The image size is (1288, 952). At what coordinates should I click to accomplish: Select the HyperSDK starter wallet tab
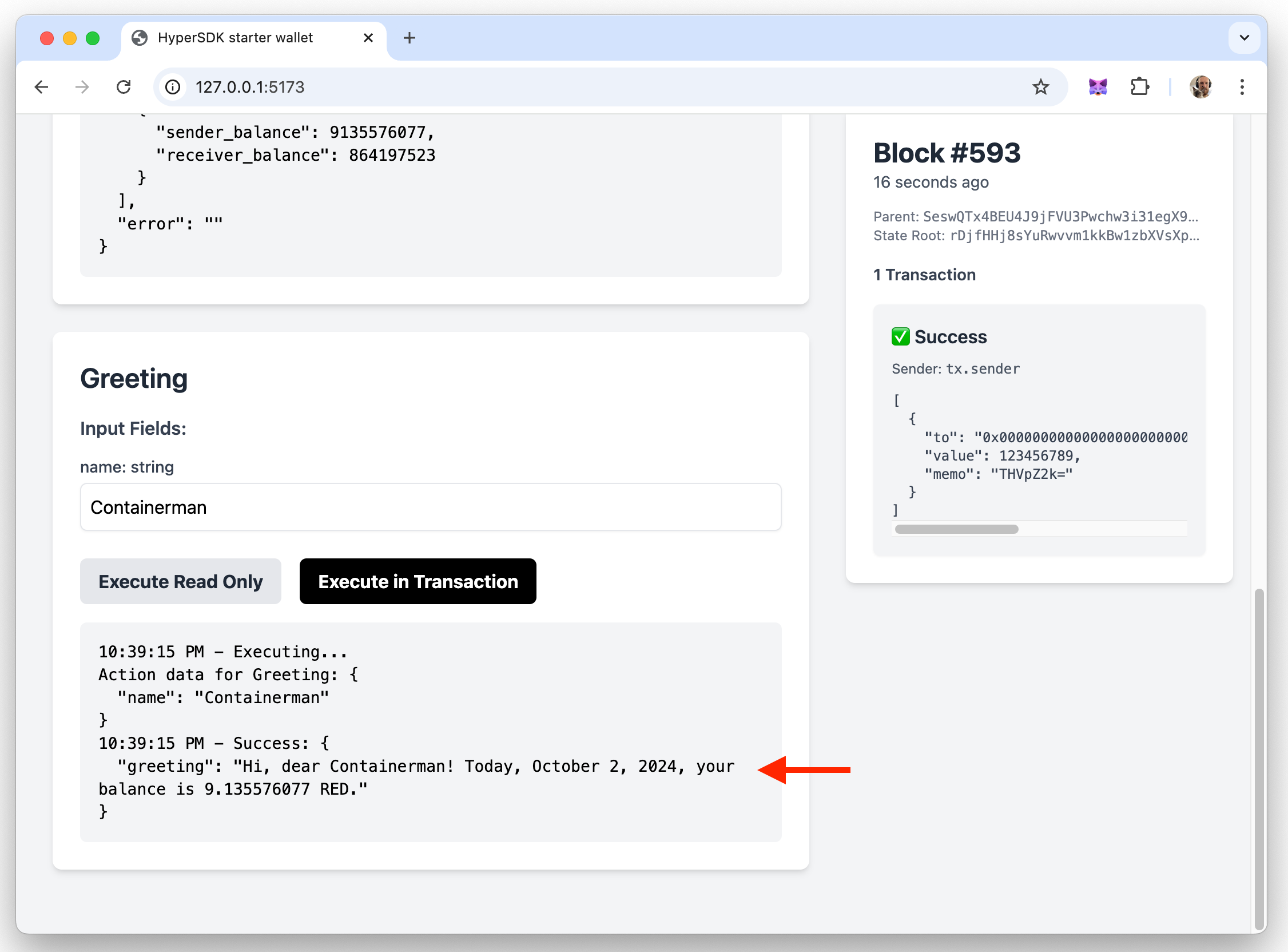coord(235,38)
